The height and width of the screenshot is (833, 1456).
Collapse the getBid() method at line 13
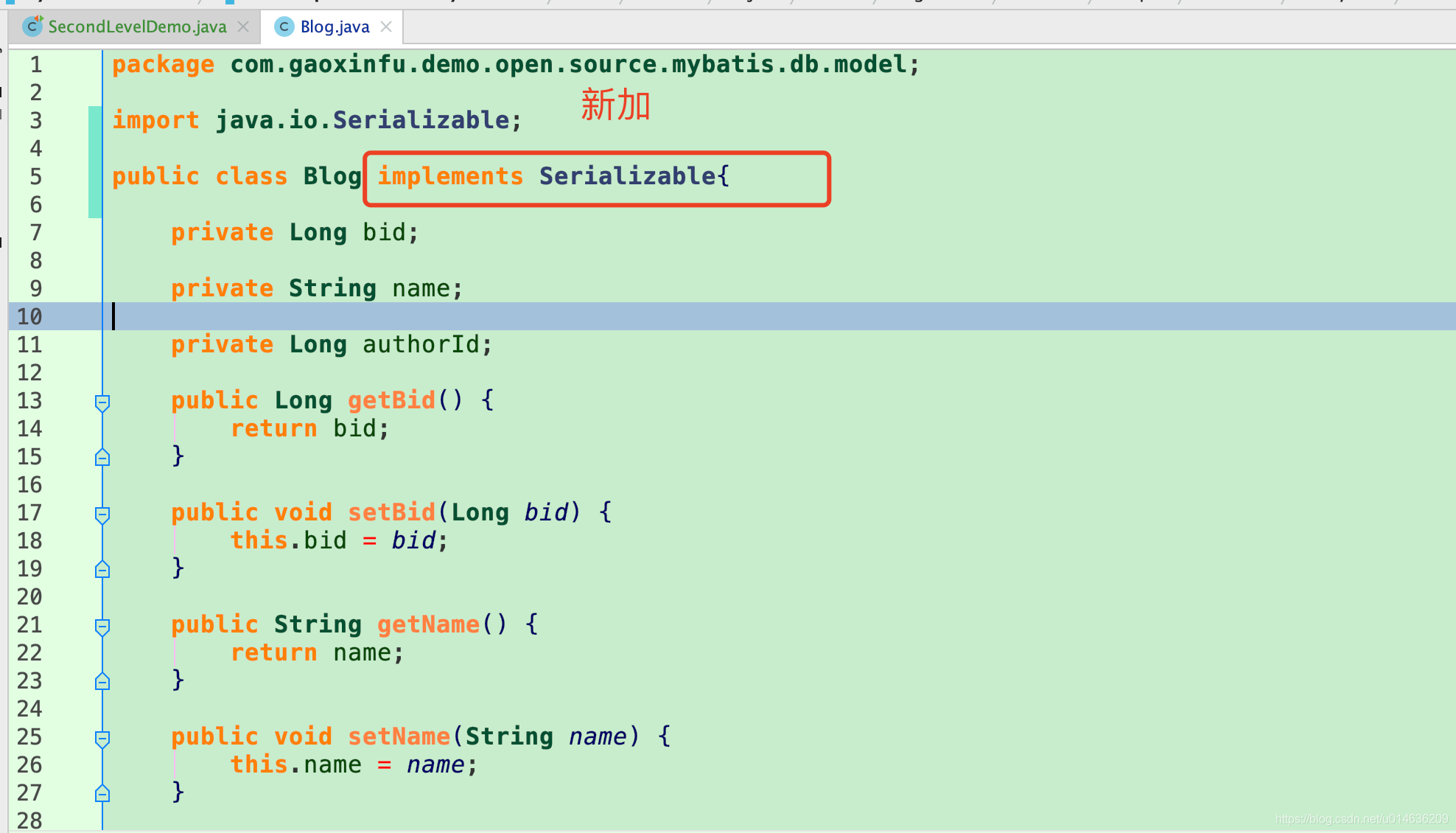(x=102, y=402)
